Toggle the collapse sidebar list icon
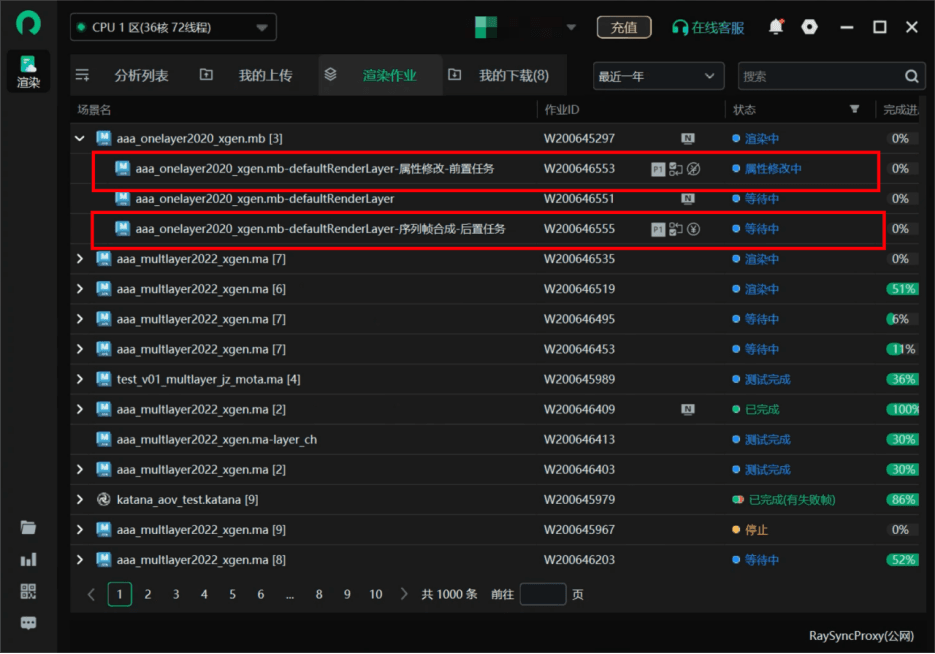 click(x=83, y=75)
